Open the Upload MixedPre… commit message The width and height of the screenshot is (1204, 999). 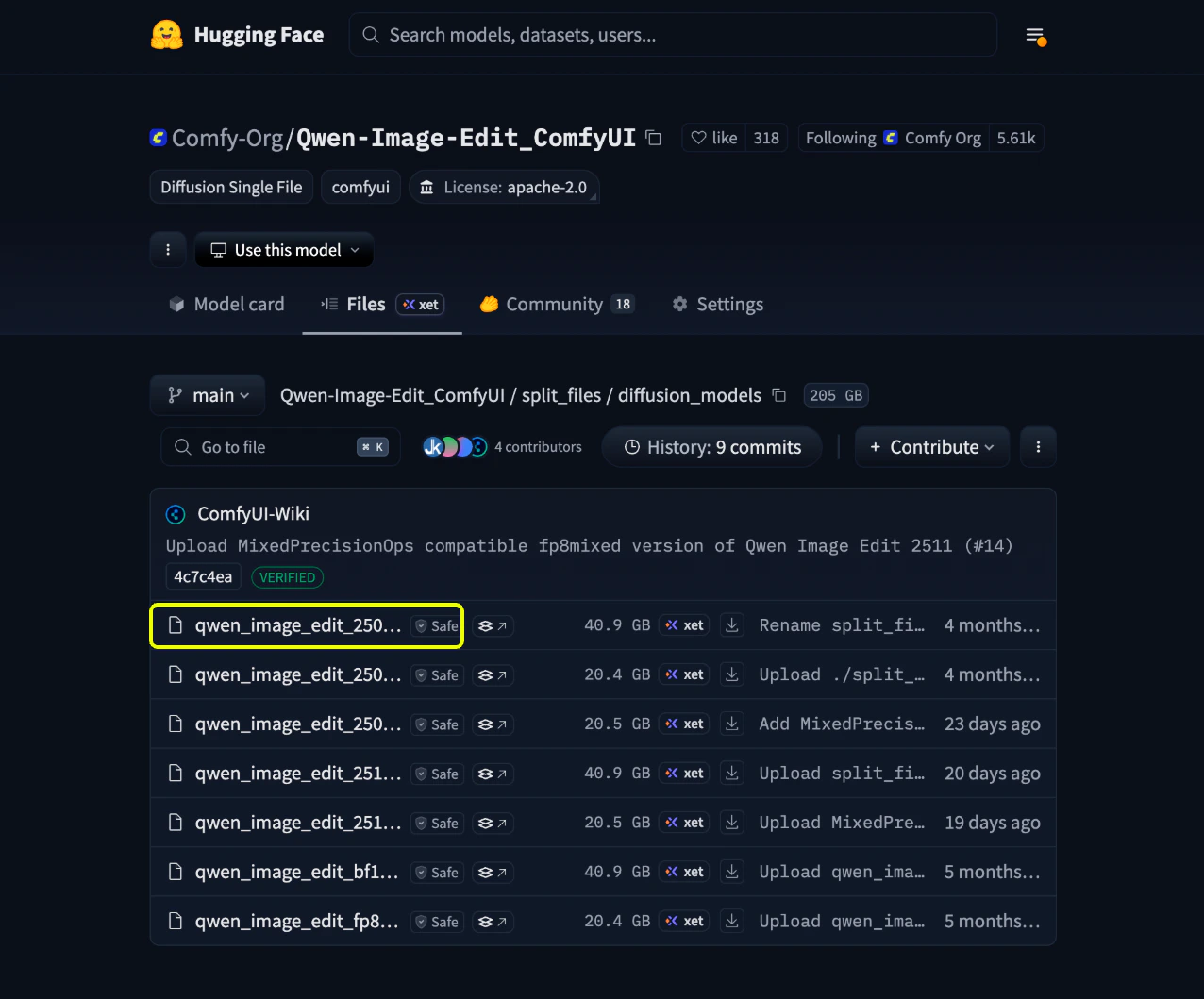[842, 823]
